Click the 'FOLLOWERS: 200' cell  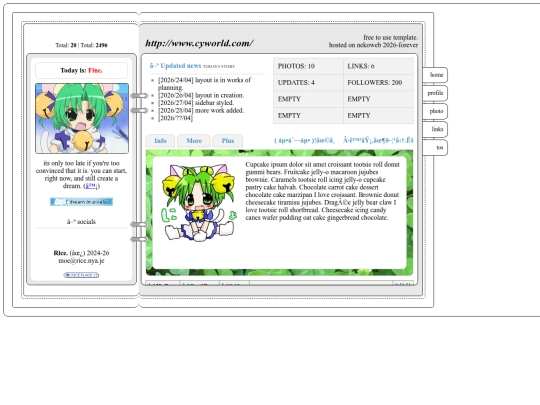[378, 83]
